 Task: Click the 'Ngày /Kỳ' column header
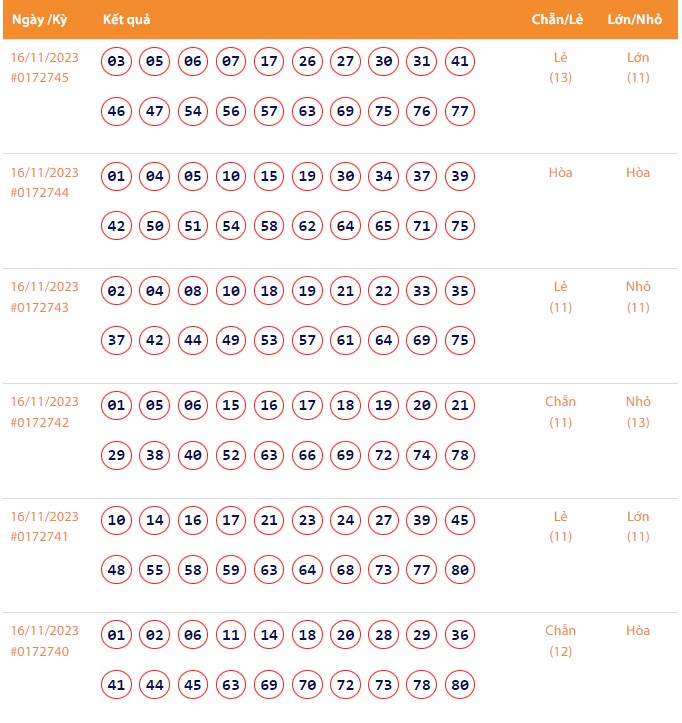point(39,20)
